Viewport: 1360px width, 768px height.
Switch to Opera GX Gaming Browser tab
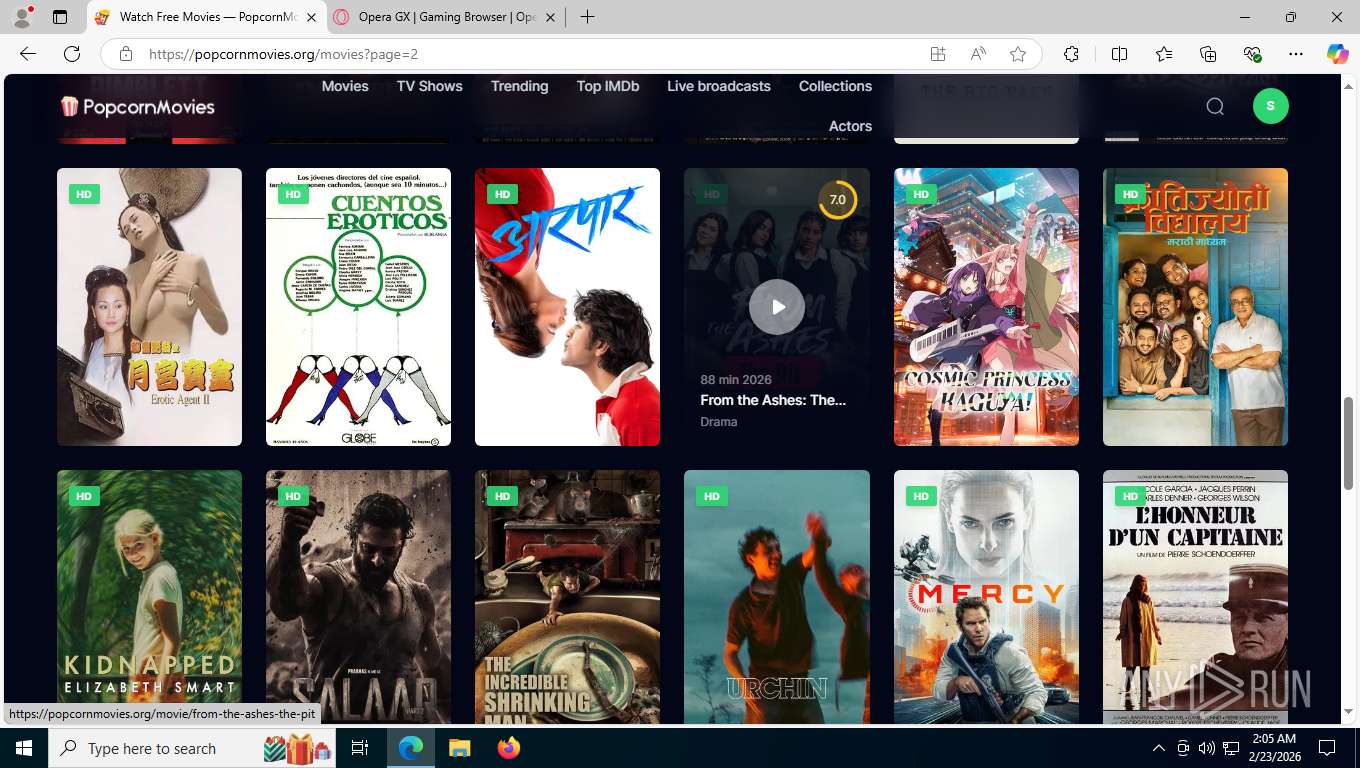pos(447,17)
